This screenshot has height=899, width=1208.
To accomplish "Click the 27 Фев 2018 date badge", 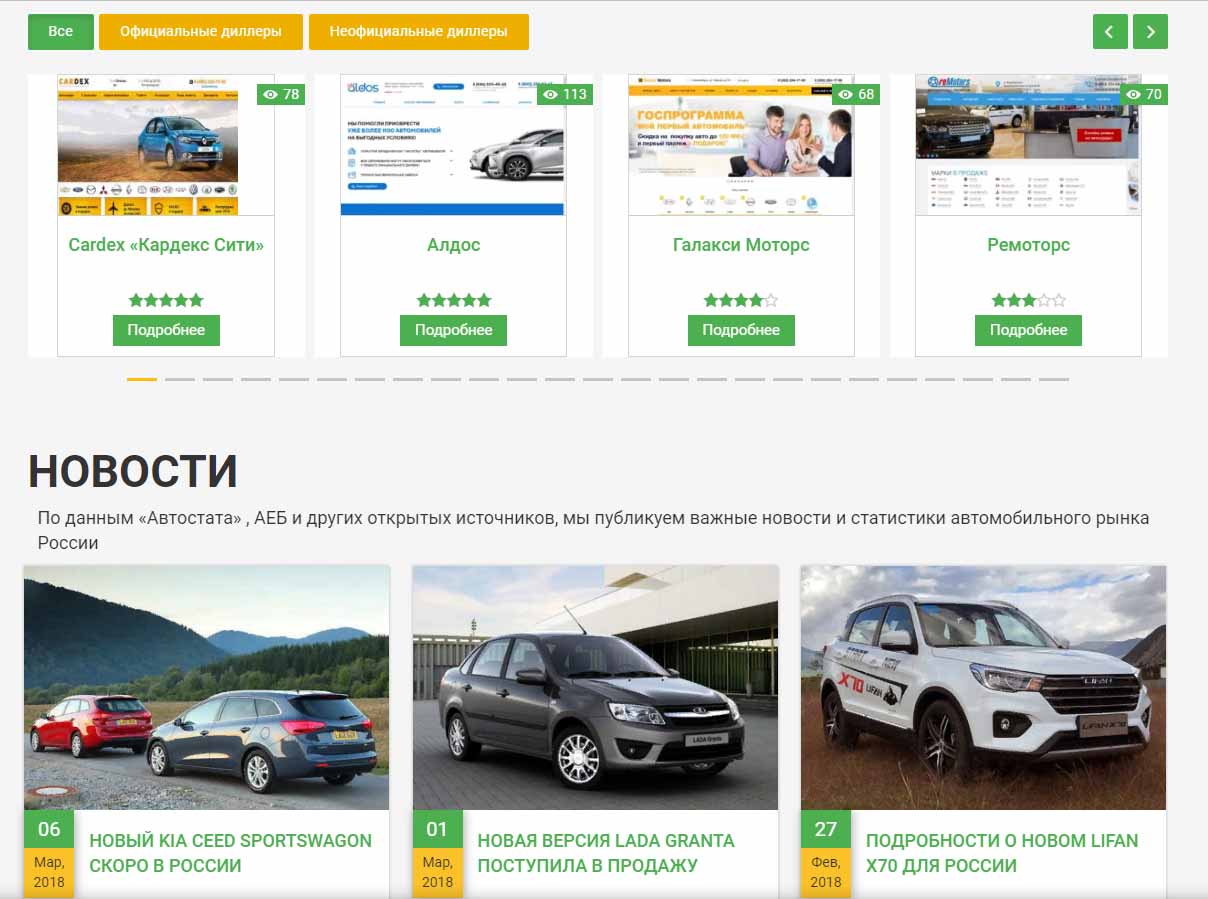I will click(x=825, y=854).
